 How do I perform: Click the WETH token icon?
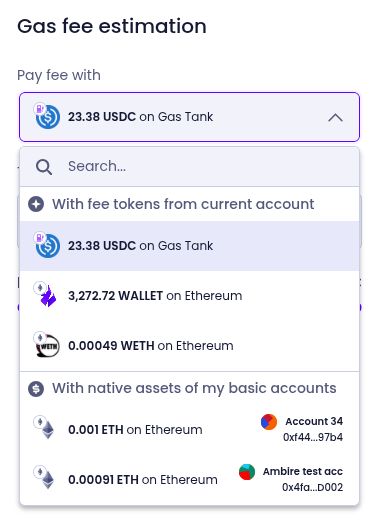[x=48, y=346]
